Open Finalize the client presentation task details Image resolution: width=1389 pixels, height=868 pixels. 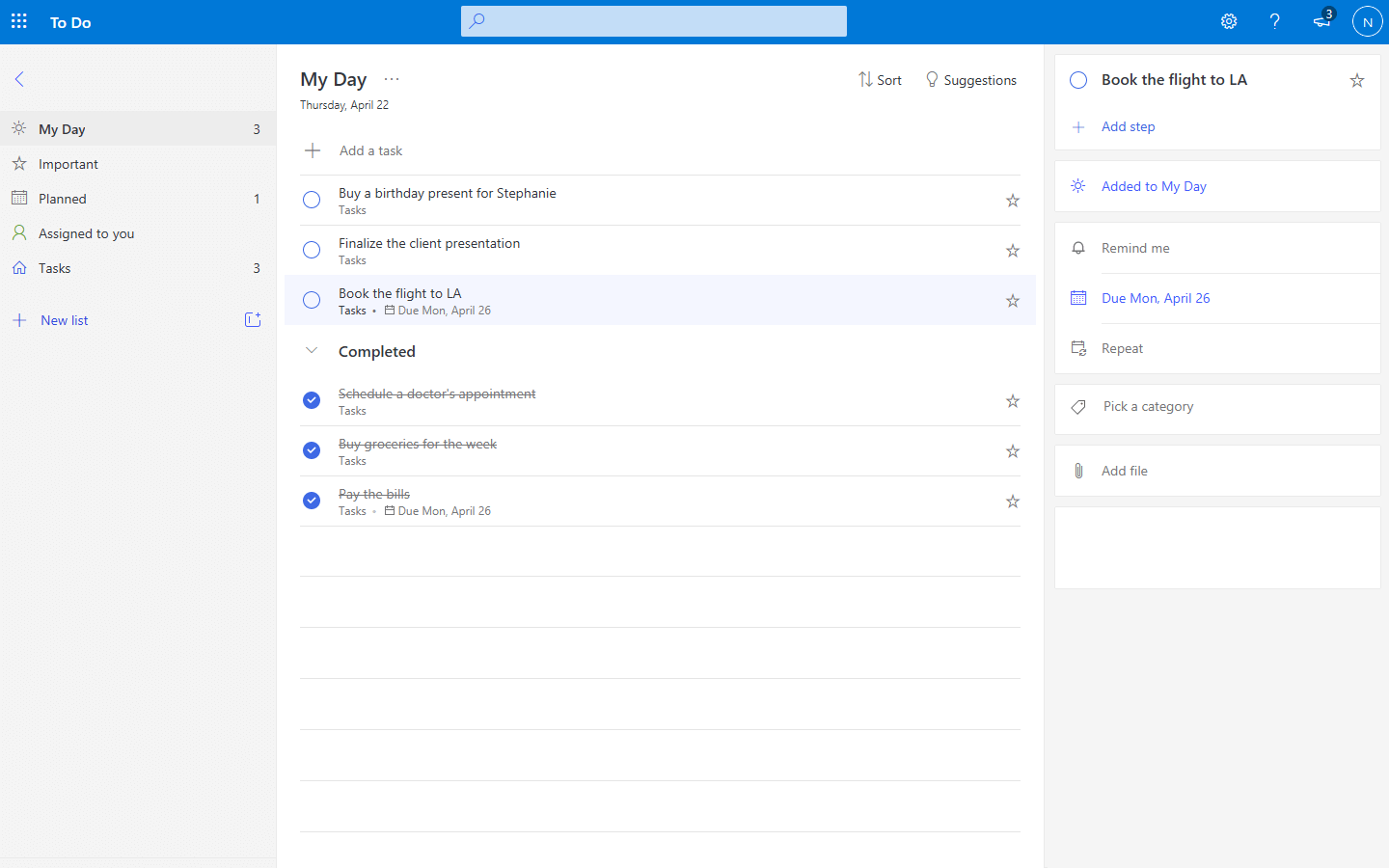tap(429, 243)
